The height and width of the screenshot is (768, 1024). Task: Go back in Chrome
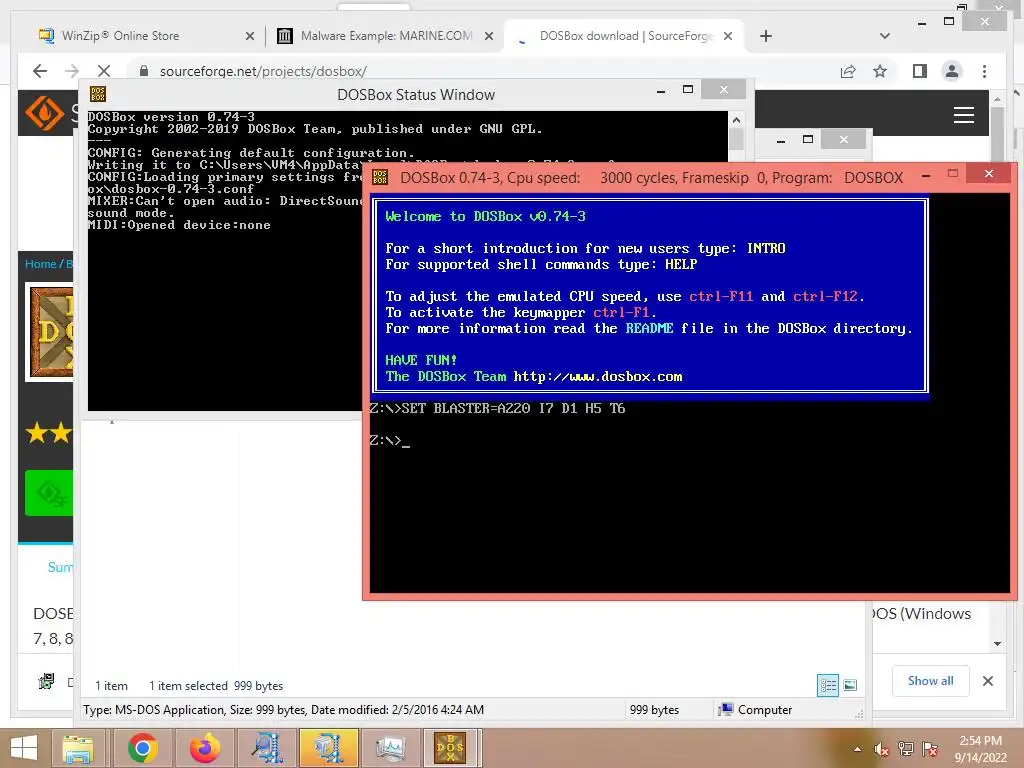click(40, 71)
